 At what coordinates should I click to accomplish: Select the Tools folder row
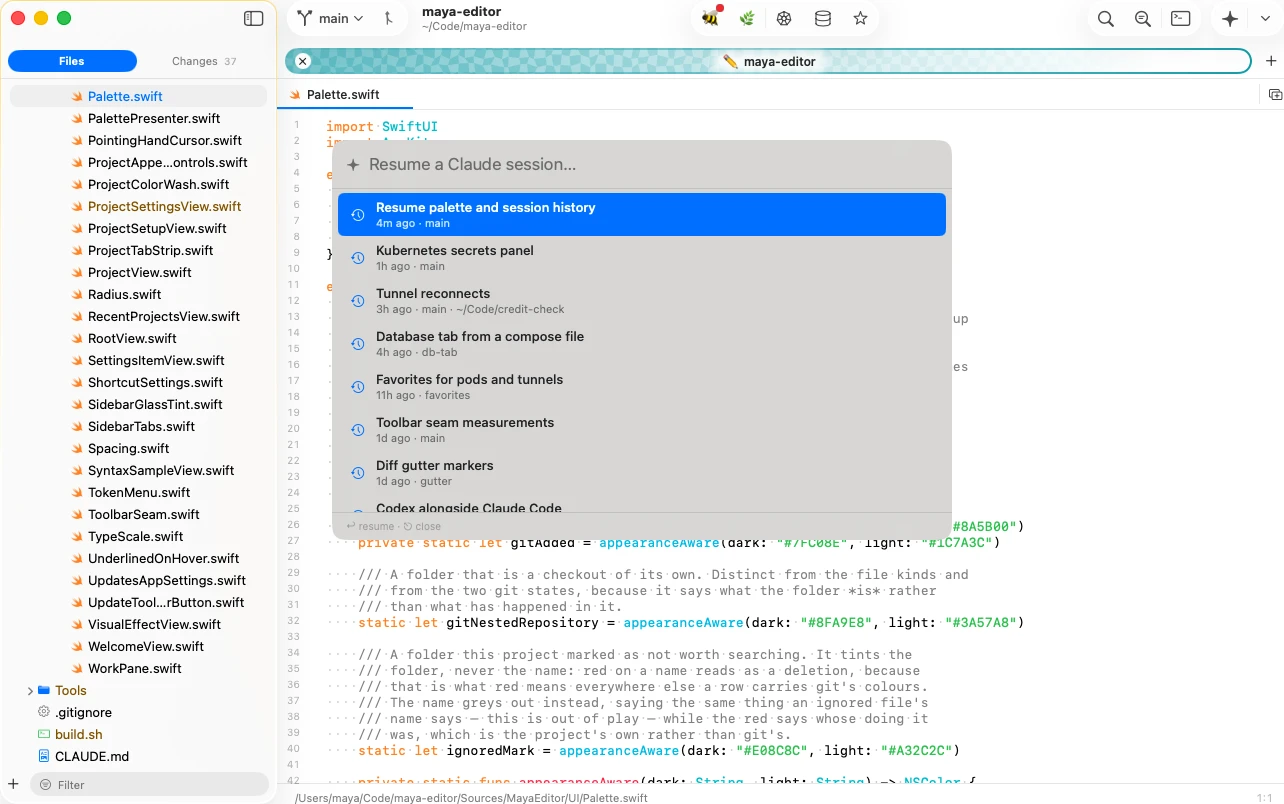pyautogui.click(x=138, y=690)
